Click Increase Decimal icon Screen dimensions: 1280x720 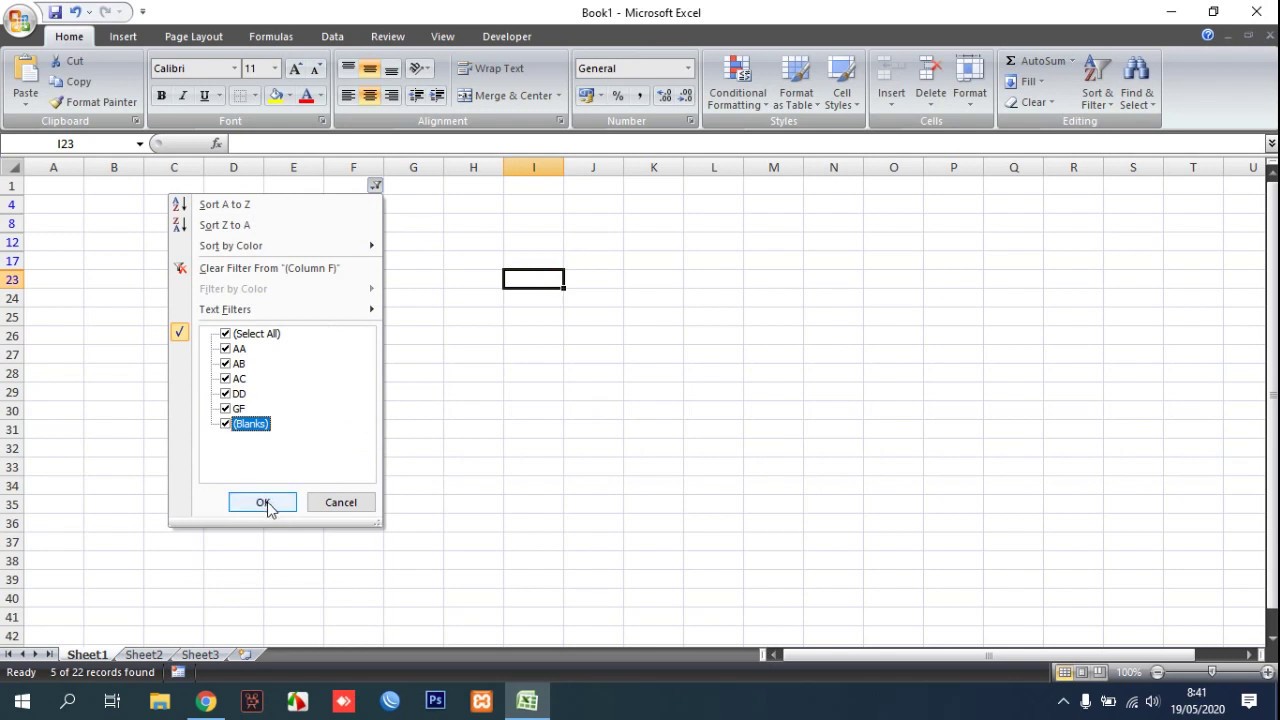(664, 96)
